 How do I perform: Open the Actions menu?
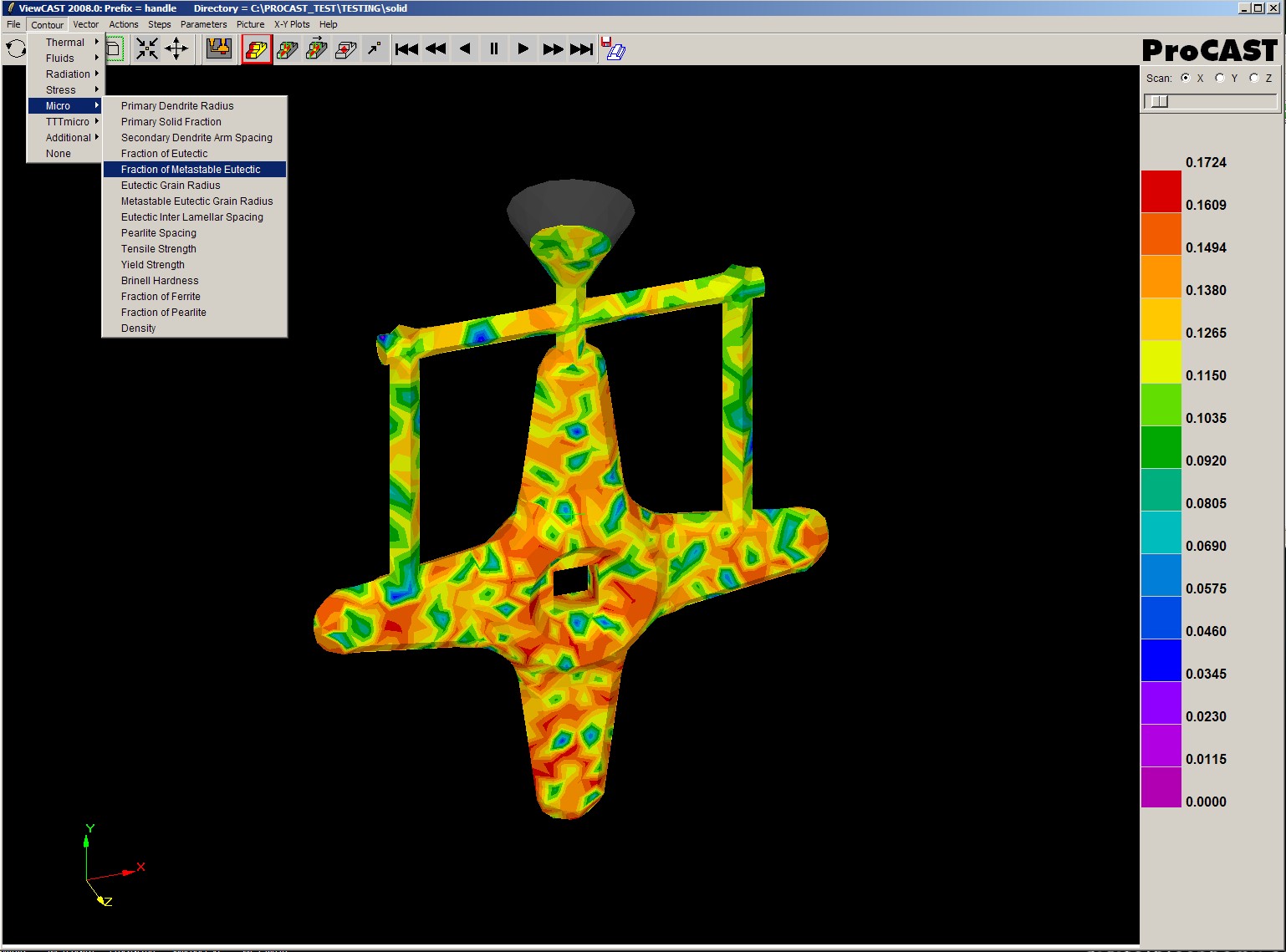[124, 24]
